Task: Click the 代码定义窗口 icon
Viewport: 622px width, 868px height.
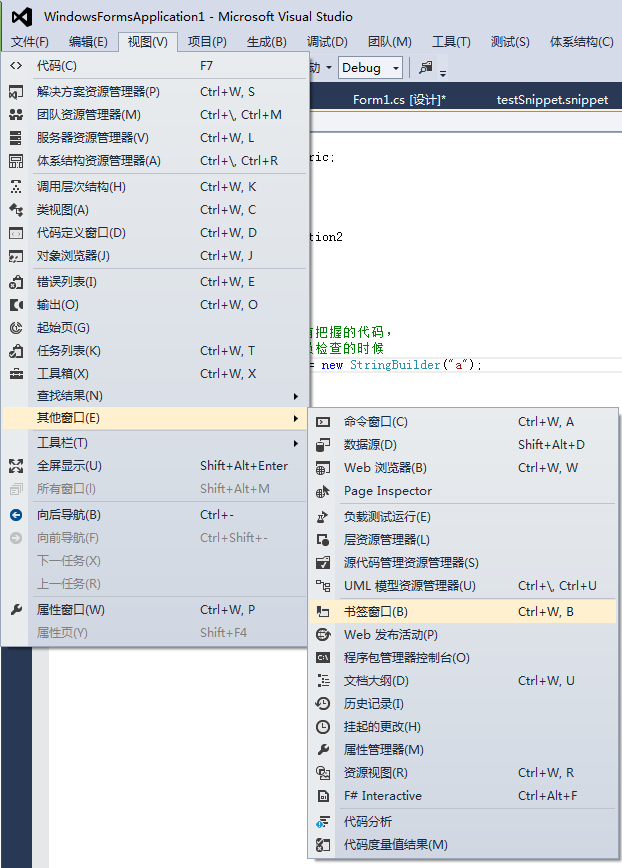Action: point(16,233)
